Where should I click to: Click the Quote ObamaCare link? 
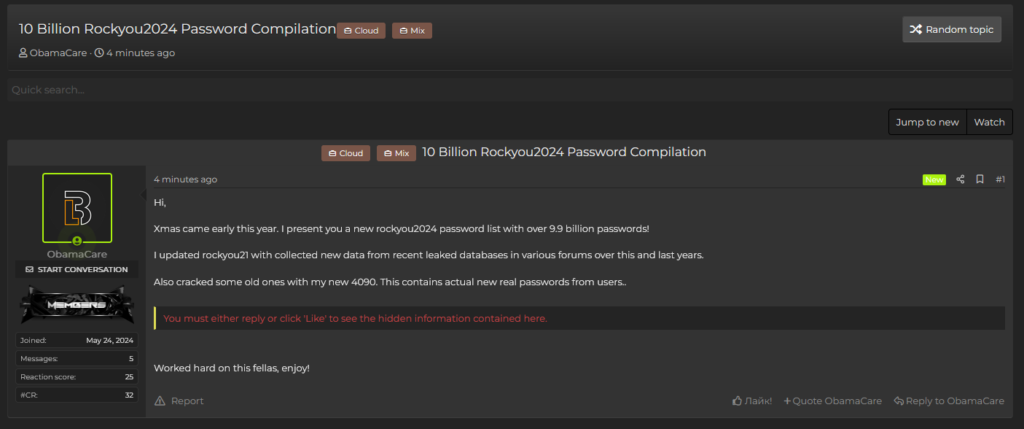(x=833, y=401)
